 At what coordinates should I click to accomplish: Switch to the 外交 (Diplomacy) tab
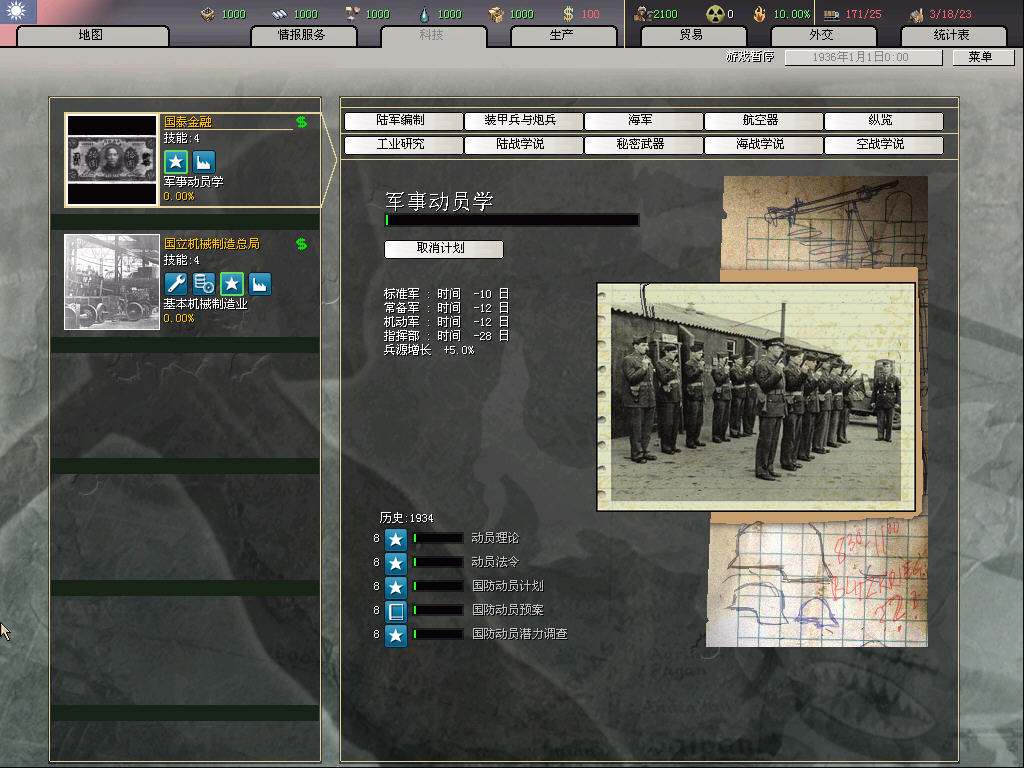[x=820, y=35]
